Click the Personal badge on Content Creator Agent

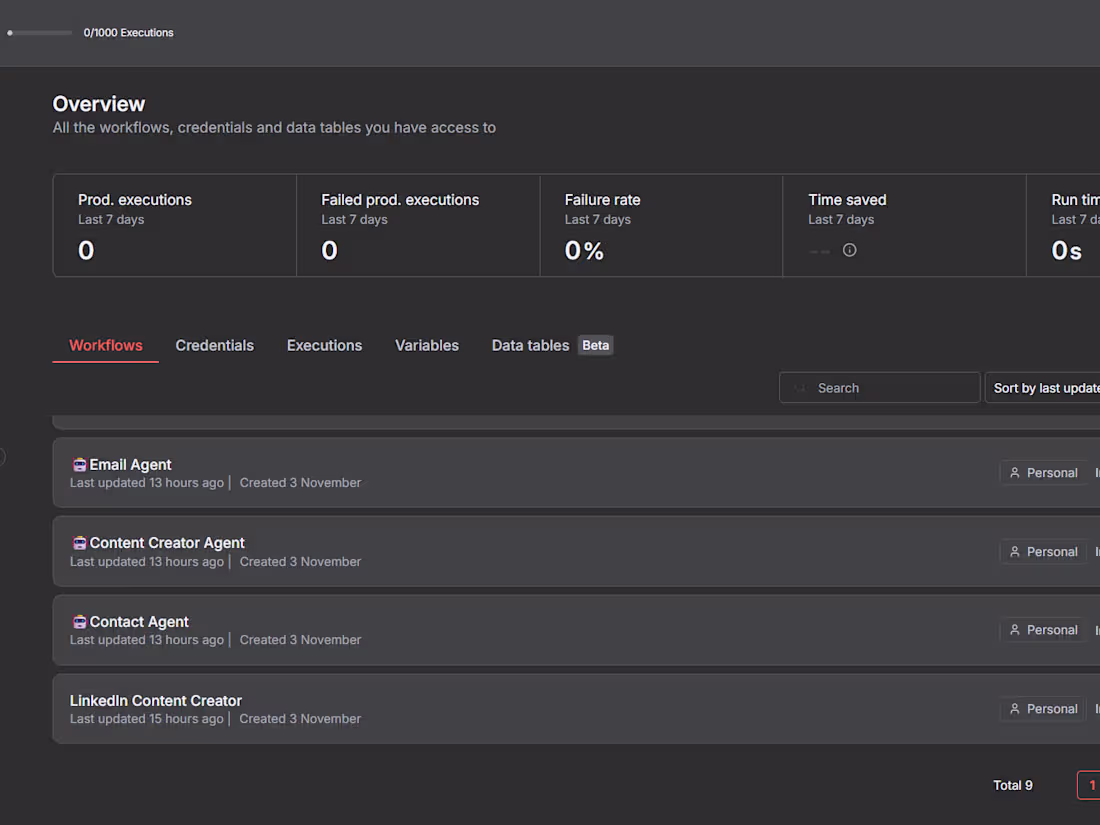pos(1043,551)
